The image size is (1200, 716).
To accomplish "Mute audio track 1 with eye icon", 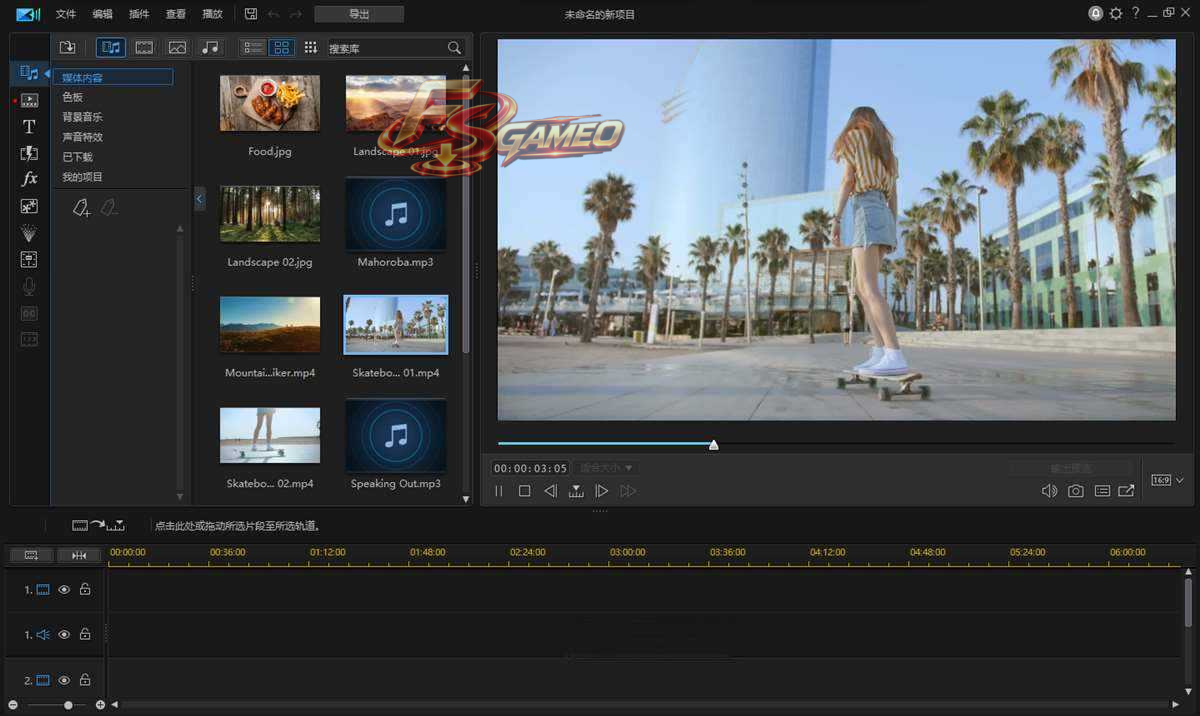I will pos(64,634).
